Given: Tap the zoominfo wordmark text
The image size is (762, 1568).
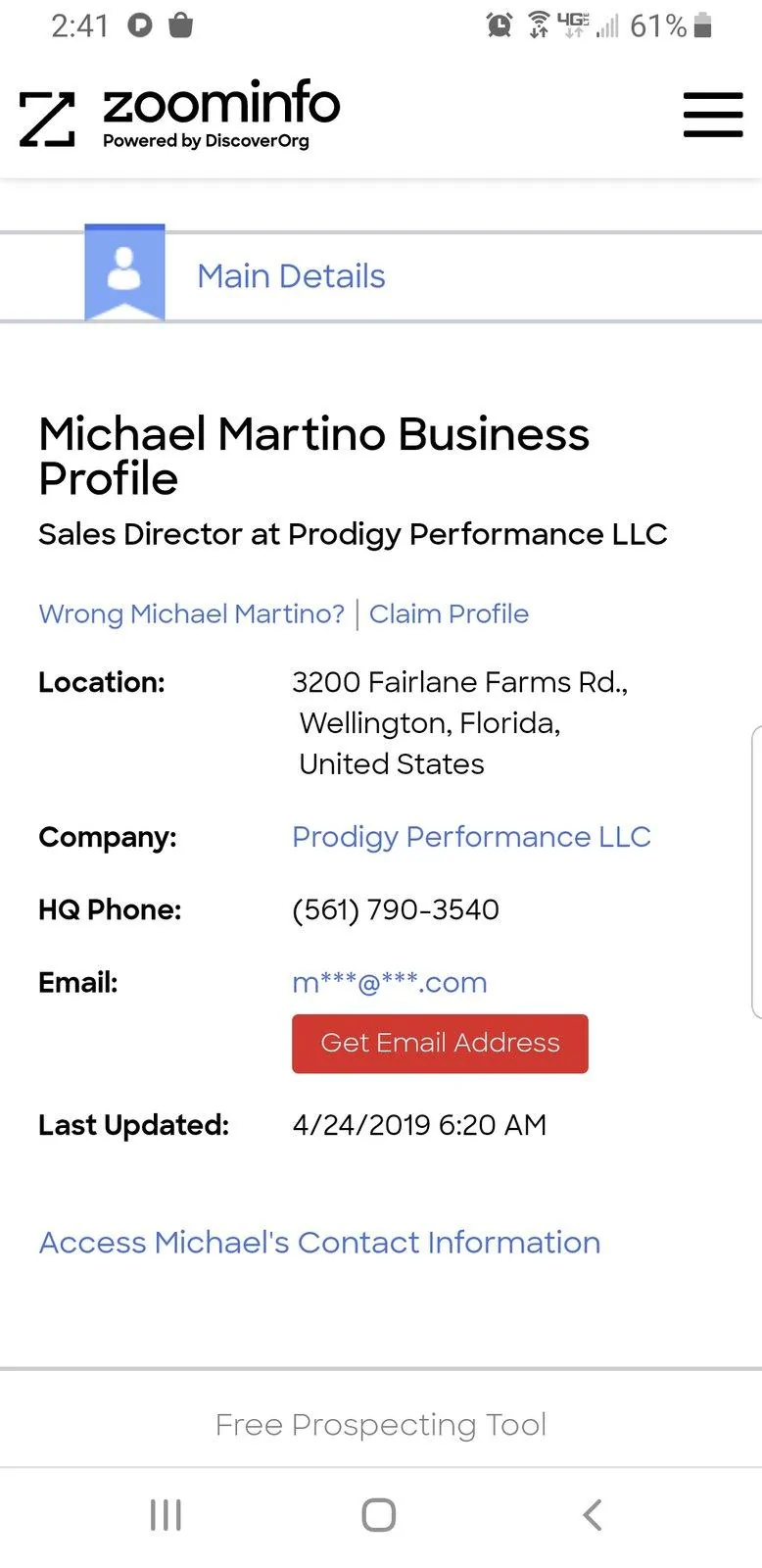Looking at the screenshot, I should coord(221,102).
